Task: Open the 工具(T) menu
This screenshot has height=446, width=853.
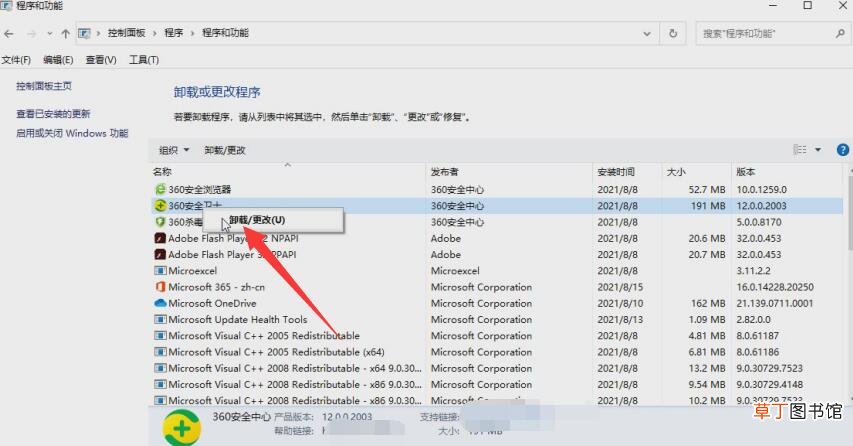Action: coord(144,60)
